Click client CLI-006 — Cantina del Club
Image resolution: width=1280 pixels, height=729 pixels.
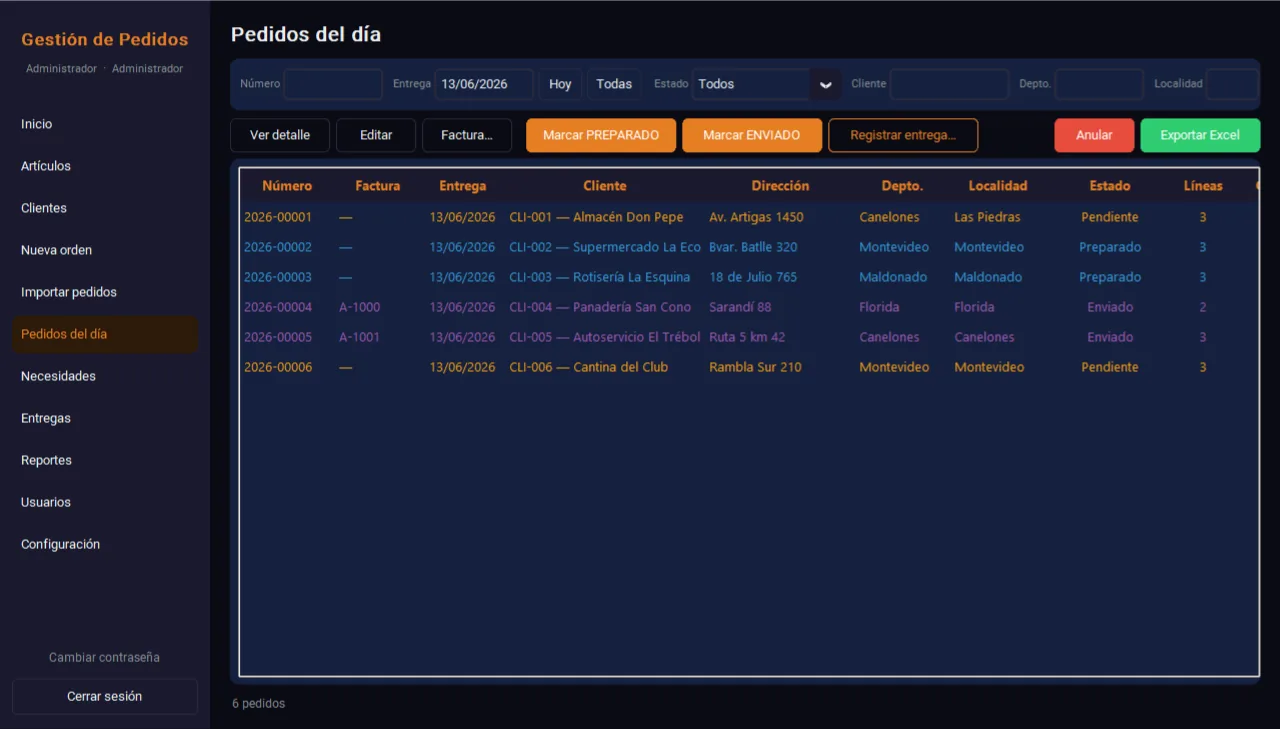point(589,367)
